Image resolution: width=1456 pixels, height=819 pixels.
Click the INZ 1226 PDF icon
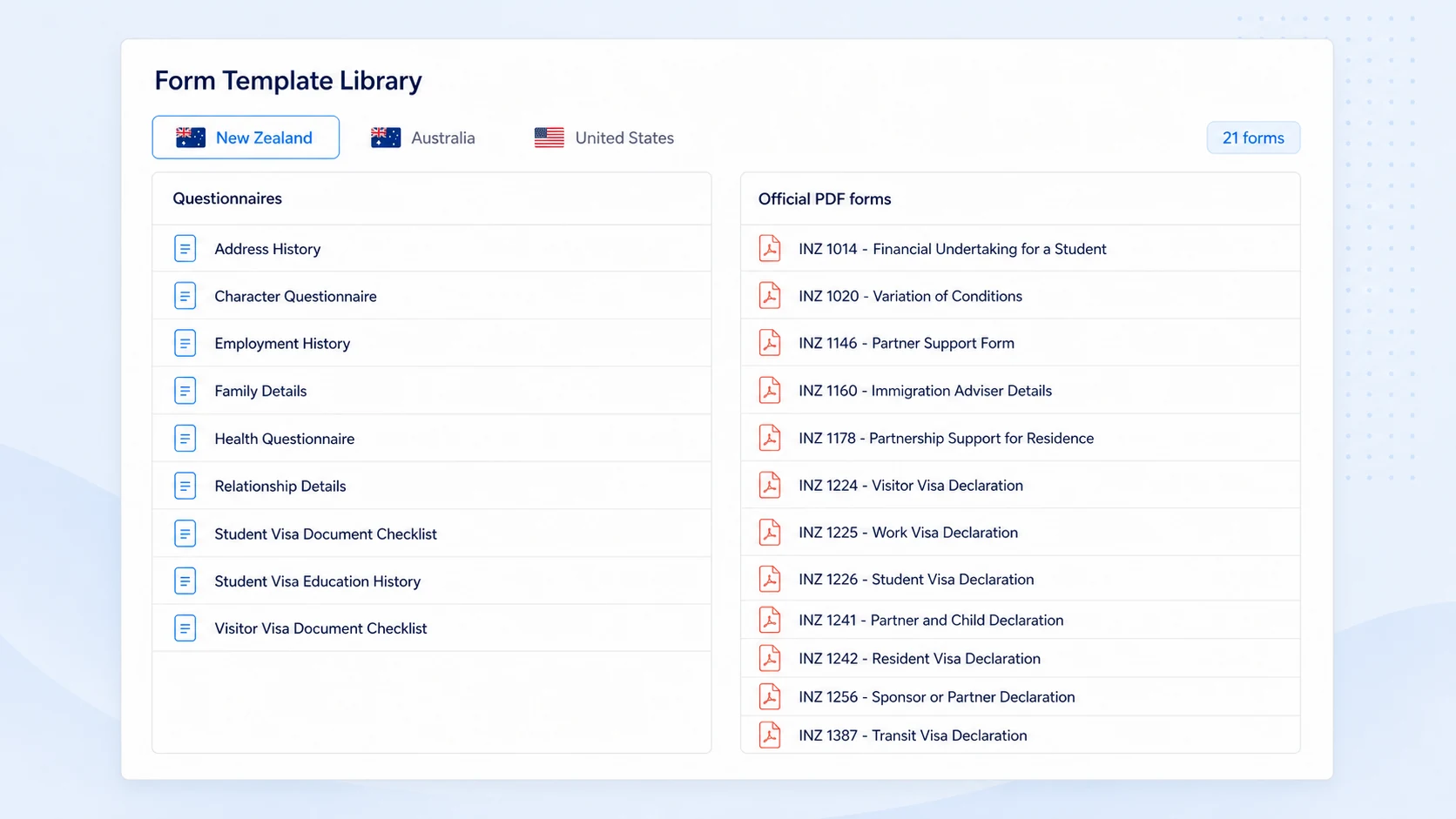(x=770, y=580)
